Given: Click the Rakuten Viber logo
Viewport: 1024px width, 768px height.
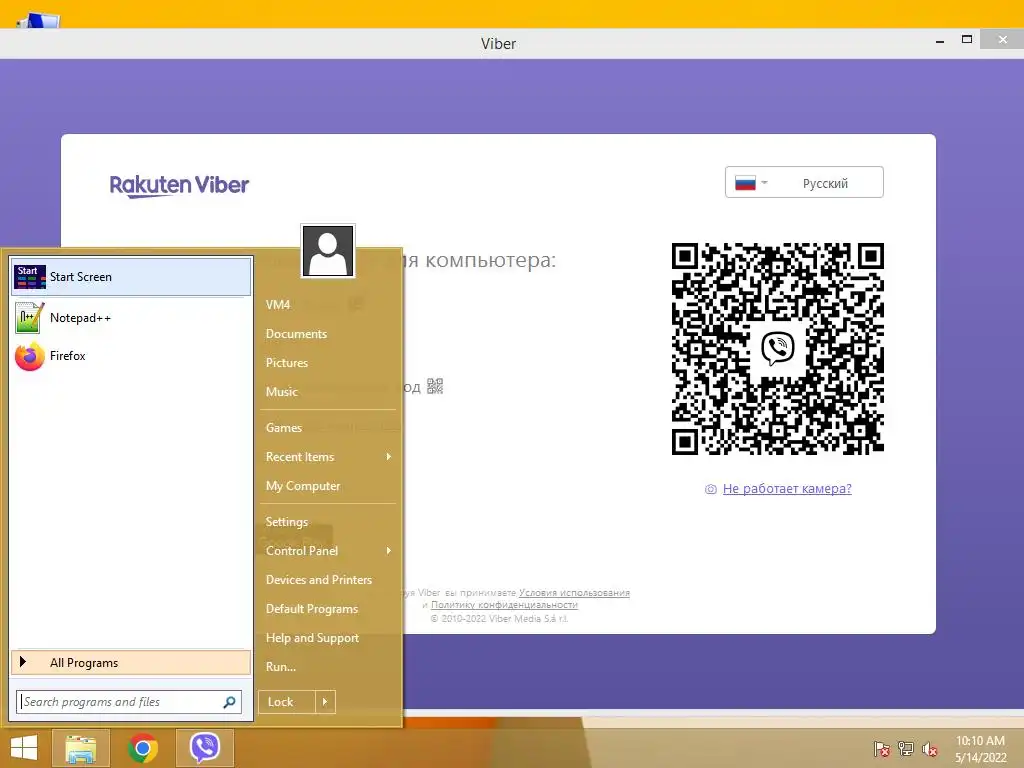Looking at the screenshot, I should pos(179,185).
